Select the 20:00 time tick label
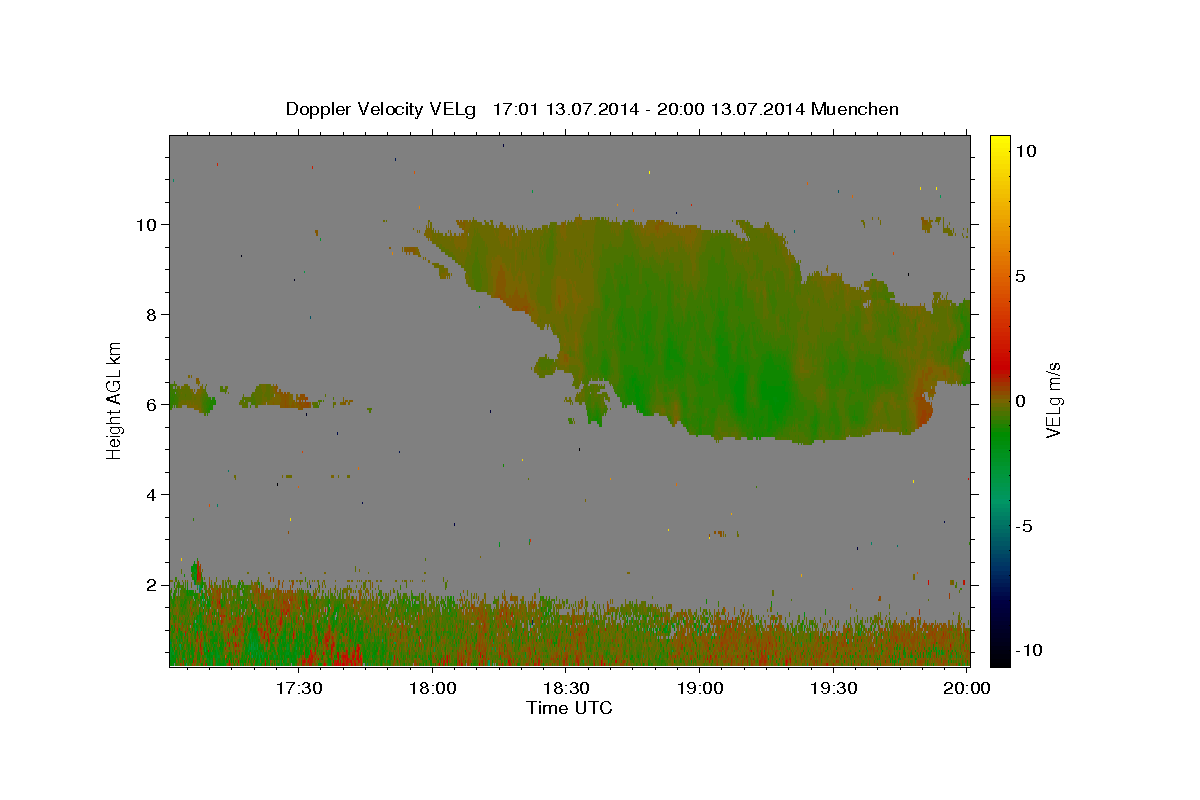The image size is (1200, 800). tap(967, 688)
